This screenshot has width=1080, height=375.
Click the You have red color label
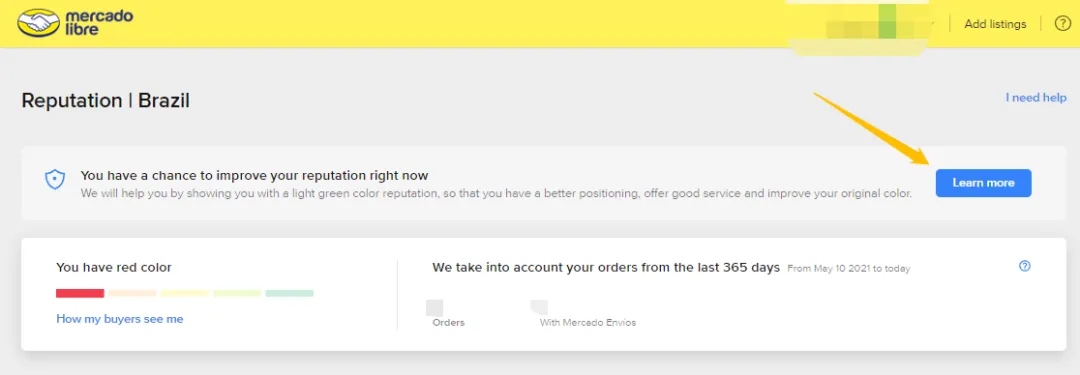114,267
